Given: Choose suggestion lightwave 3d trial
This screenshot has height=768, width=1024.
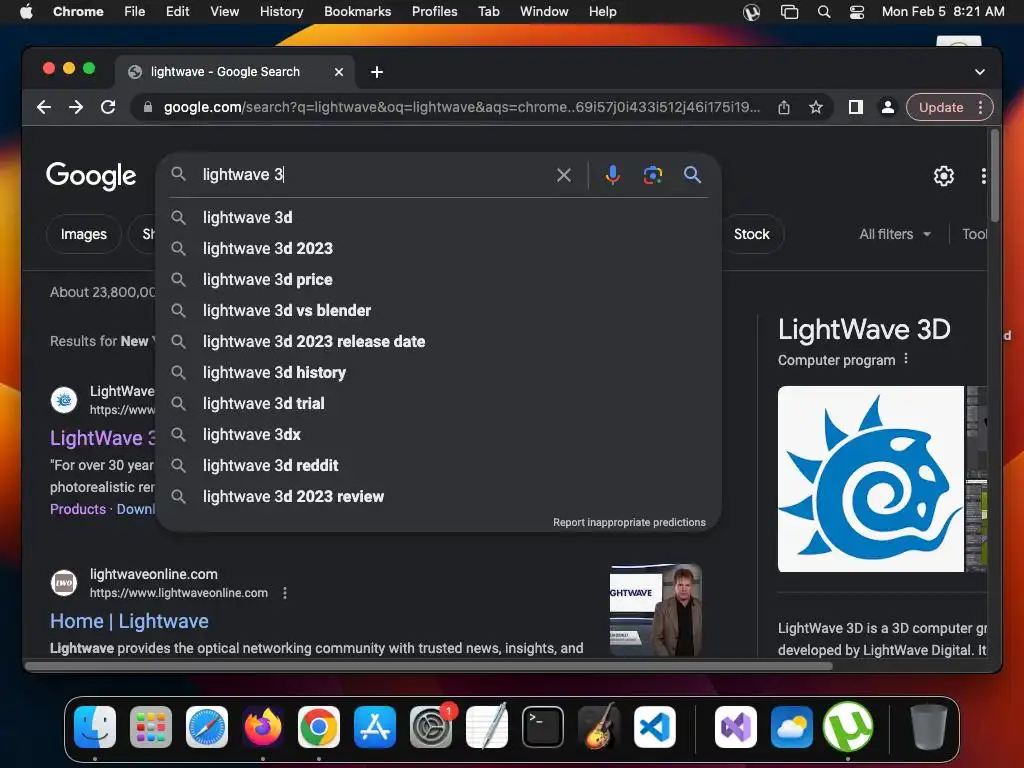Looking at the screenshot, I should [x=439, y=404].
